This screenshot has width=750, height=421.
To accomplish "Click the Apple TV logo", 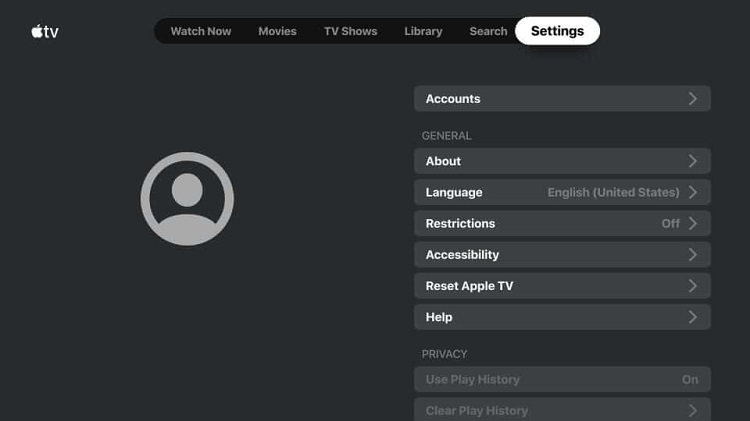I will click(45, 32).
